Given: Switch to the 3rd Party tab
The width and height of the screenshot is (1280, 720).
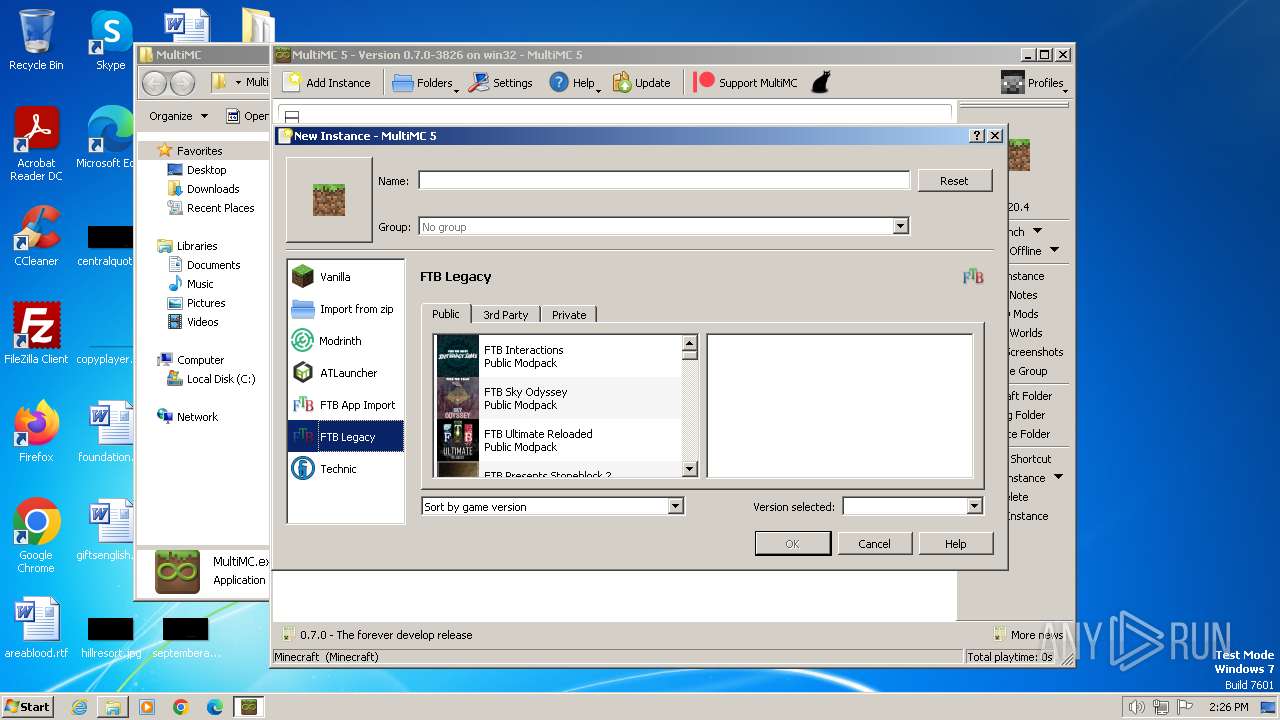Looking at the screenshot, I should coord(505,315).
